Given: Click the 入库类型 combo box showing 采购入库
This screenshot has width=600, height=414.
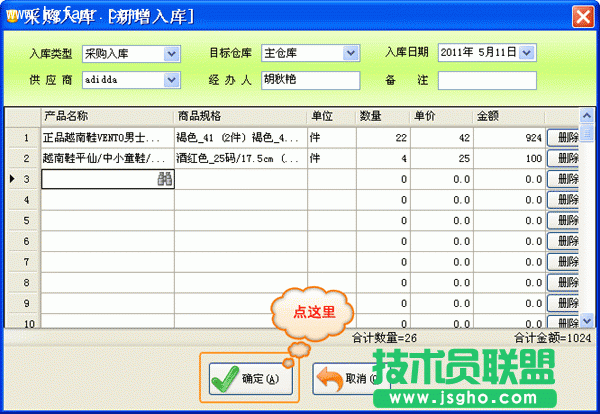Looking at the screenshot, I should coord(131,54).
